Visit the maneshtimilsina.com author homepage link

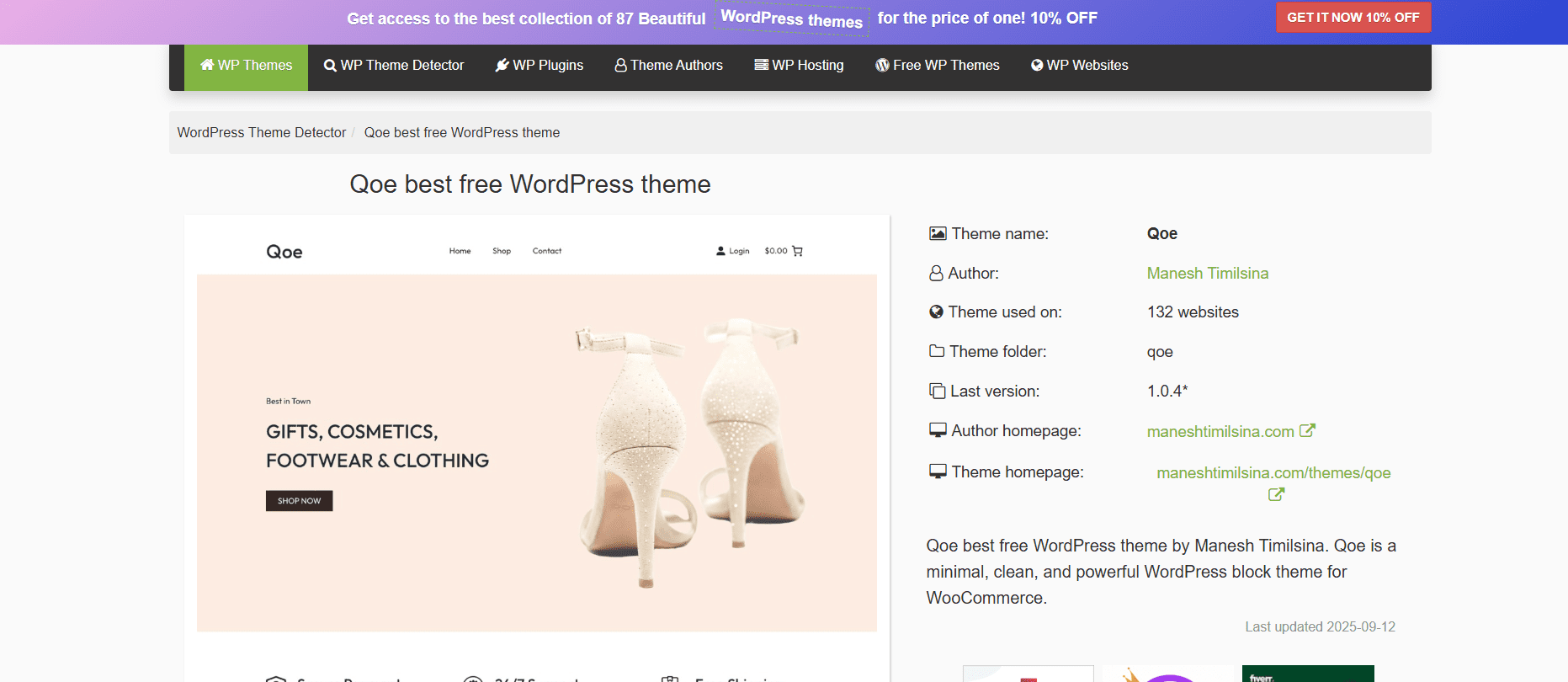[1220, 432]
